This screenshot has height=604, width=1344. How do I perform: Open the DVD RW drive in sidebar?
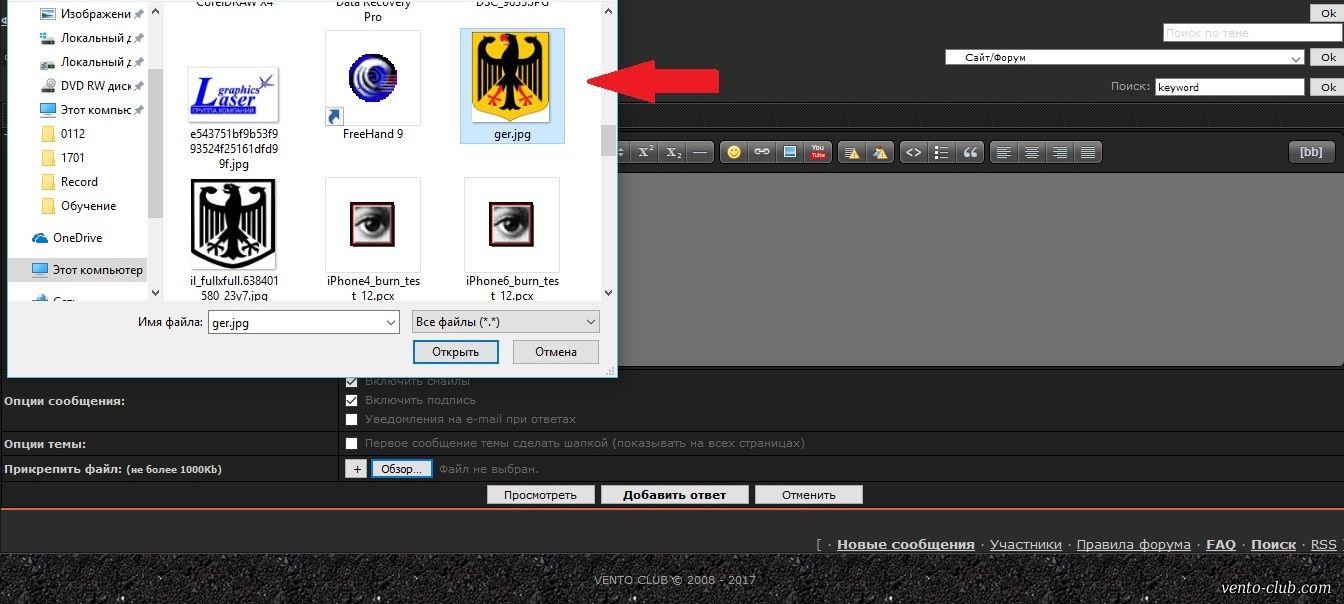[88, 86]
